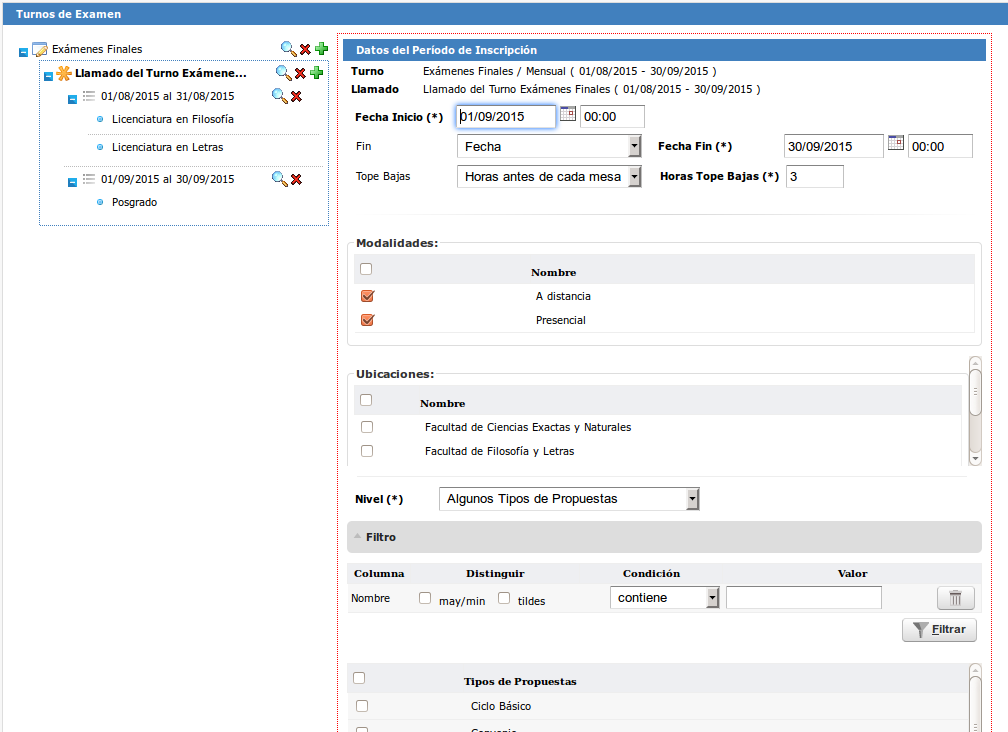Click trash icon to remove Nombre filter
The width and height of the screenshot is (1008, 732).
[x=956, y=598]
